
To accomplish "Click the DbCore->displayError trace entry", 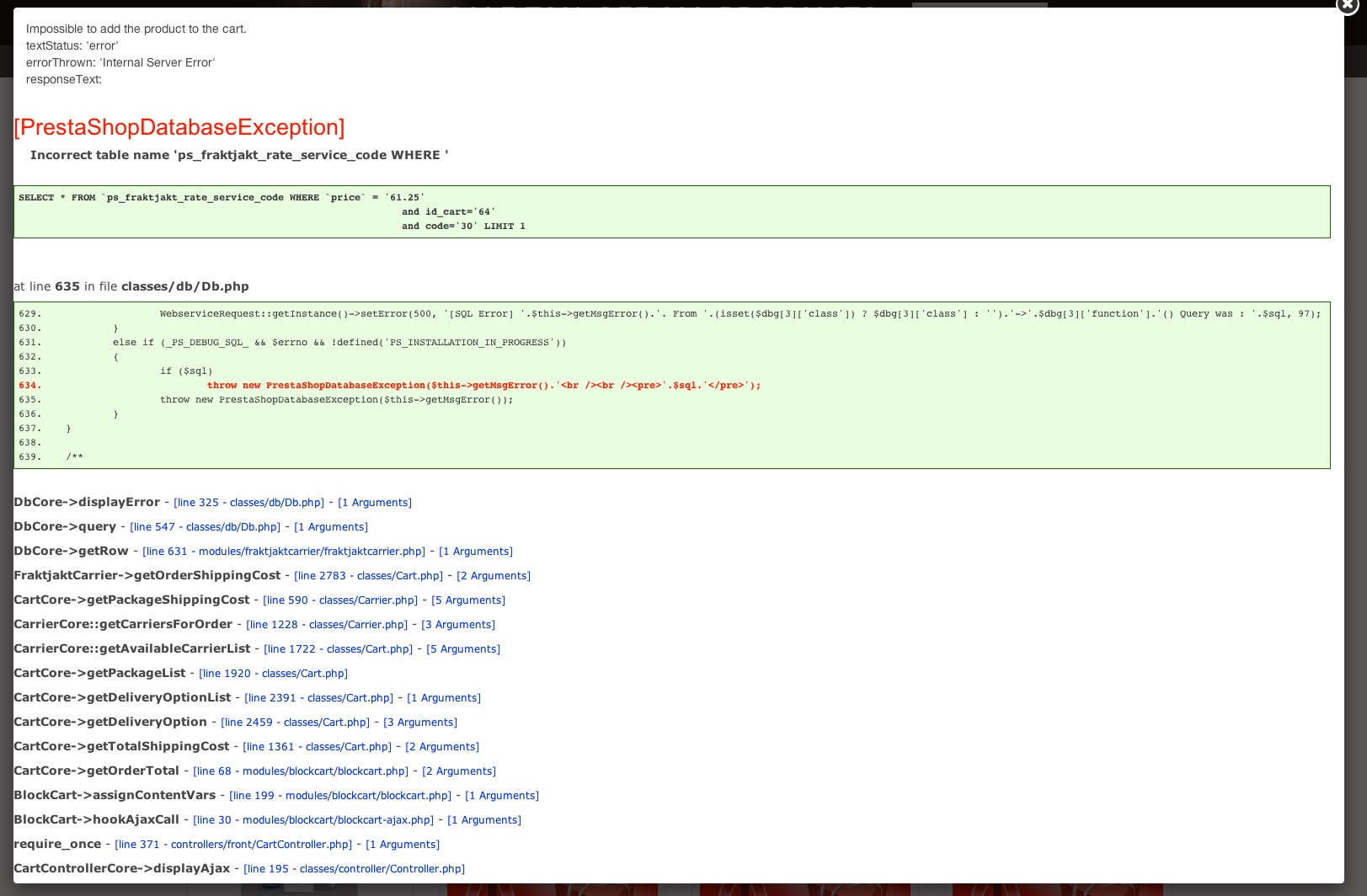I will pyautogui.click(x=87, y=503).
